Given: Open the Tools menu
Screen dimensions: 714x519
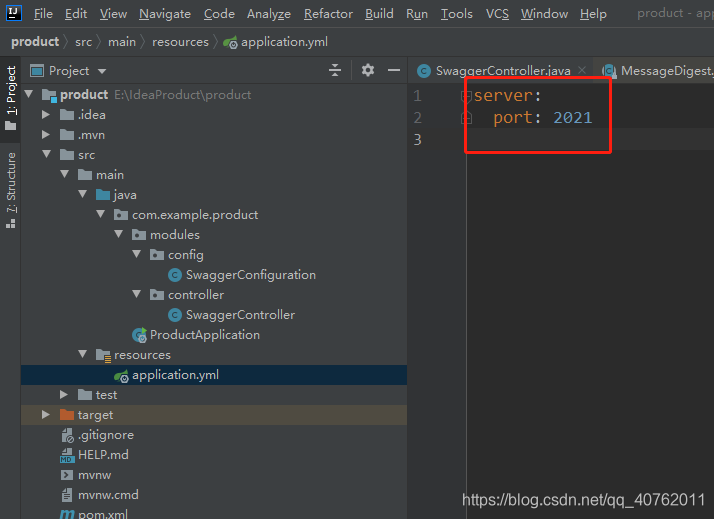Looking at the screenshot, I should click(x=456, y=14).
